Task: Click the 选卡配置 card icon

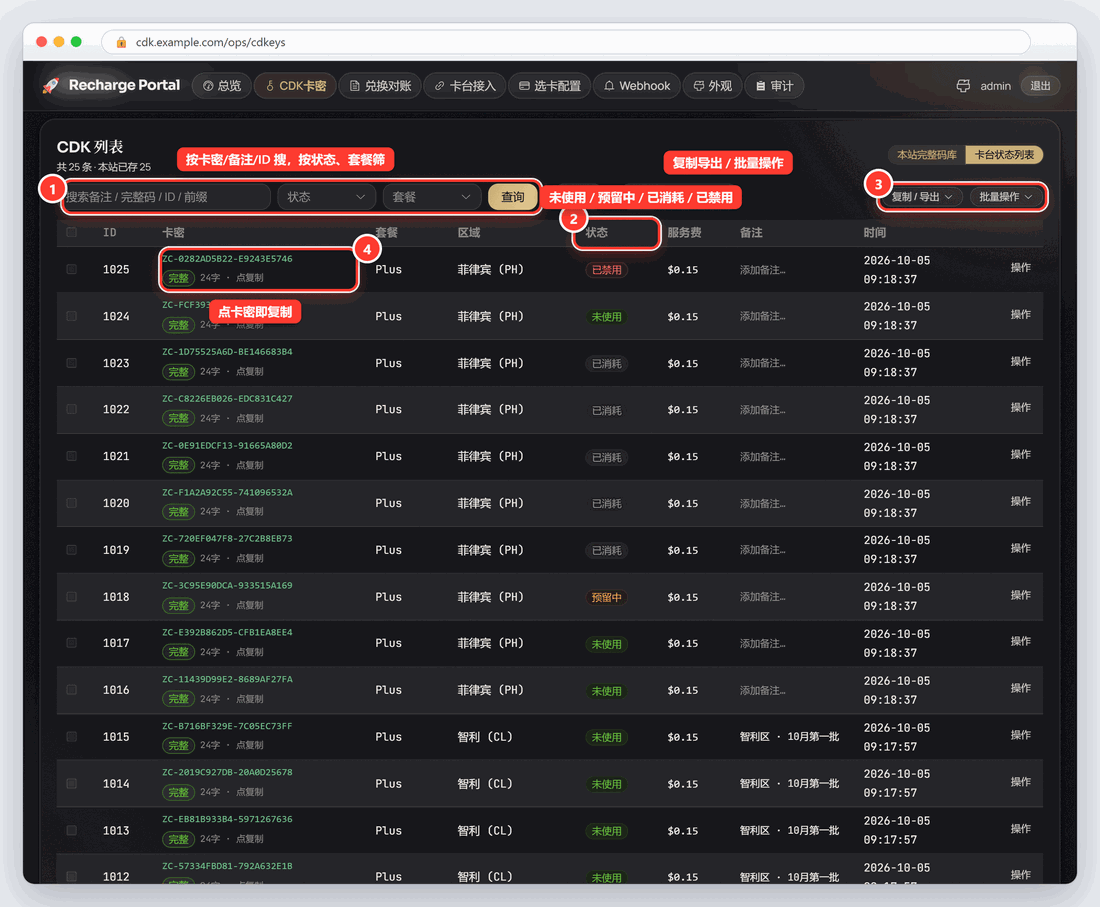Action: click(x=524, y=86)
